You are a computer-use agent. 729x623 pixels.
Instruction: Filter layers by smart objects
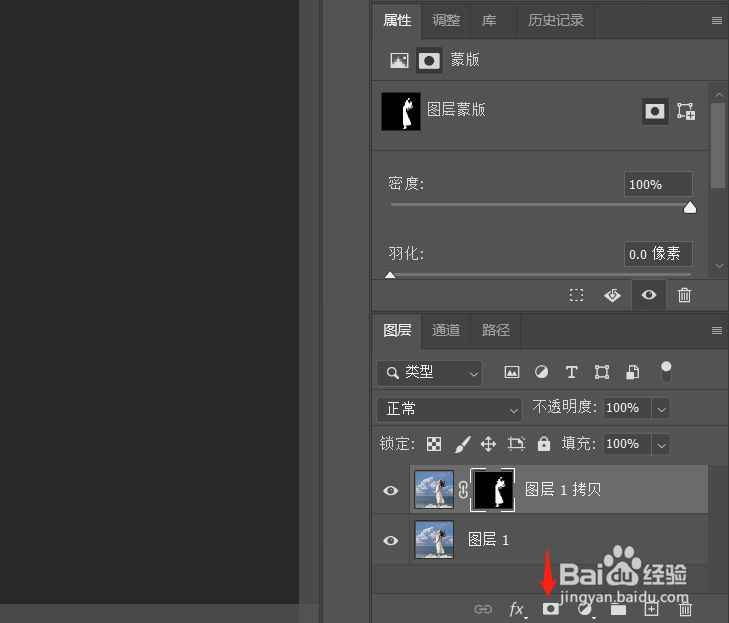point(632,372)
